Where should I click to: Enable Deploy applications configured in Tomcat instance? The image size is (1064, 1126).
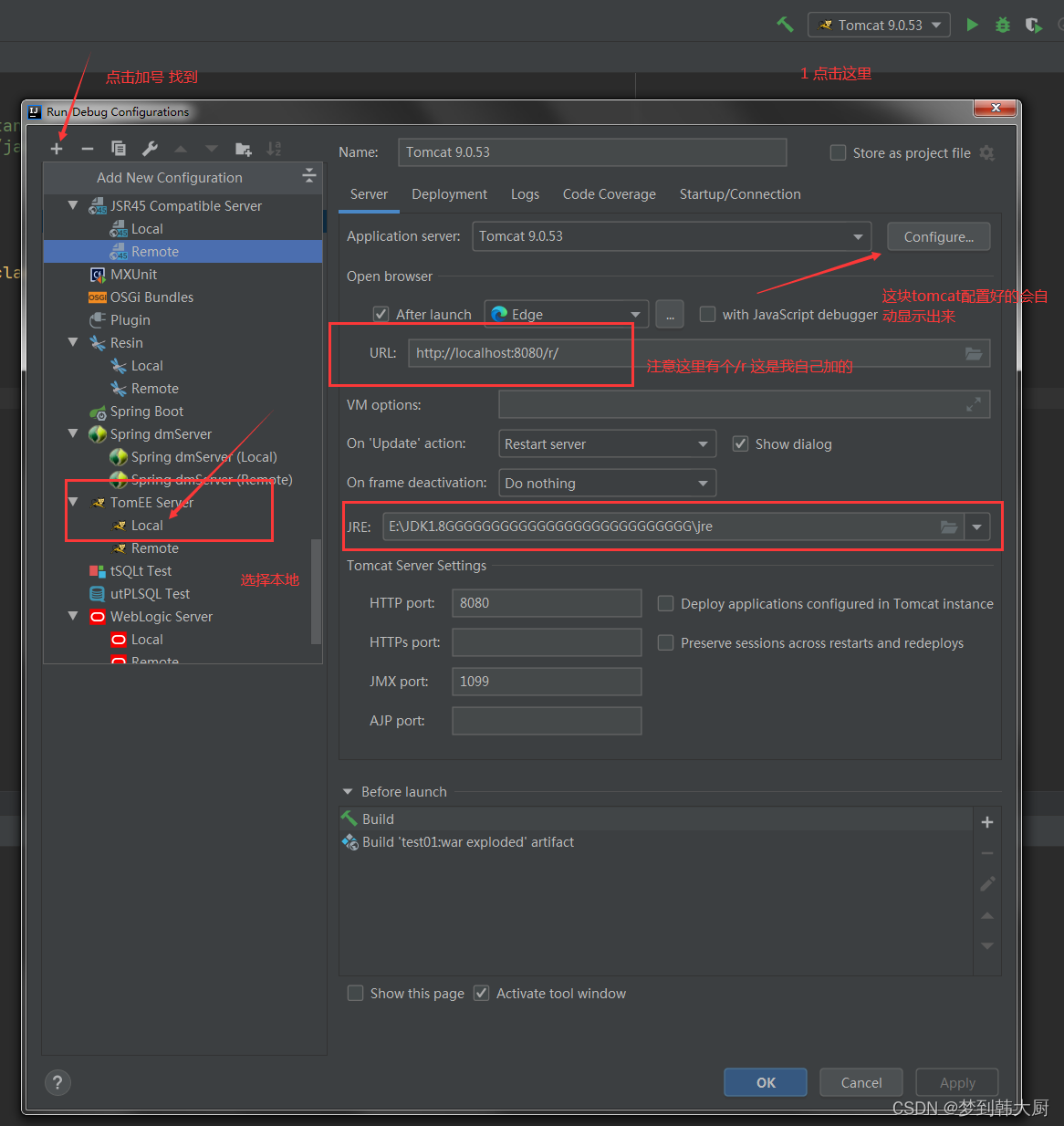tap(666, 603)
